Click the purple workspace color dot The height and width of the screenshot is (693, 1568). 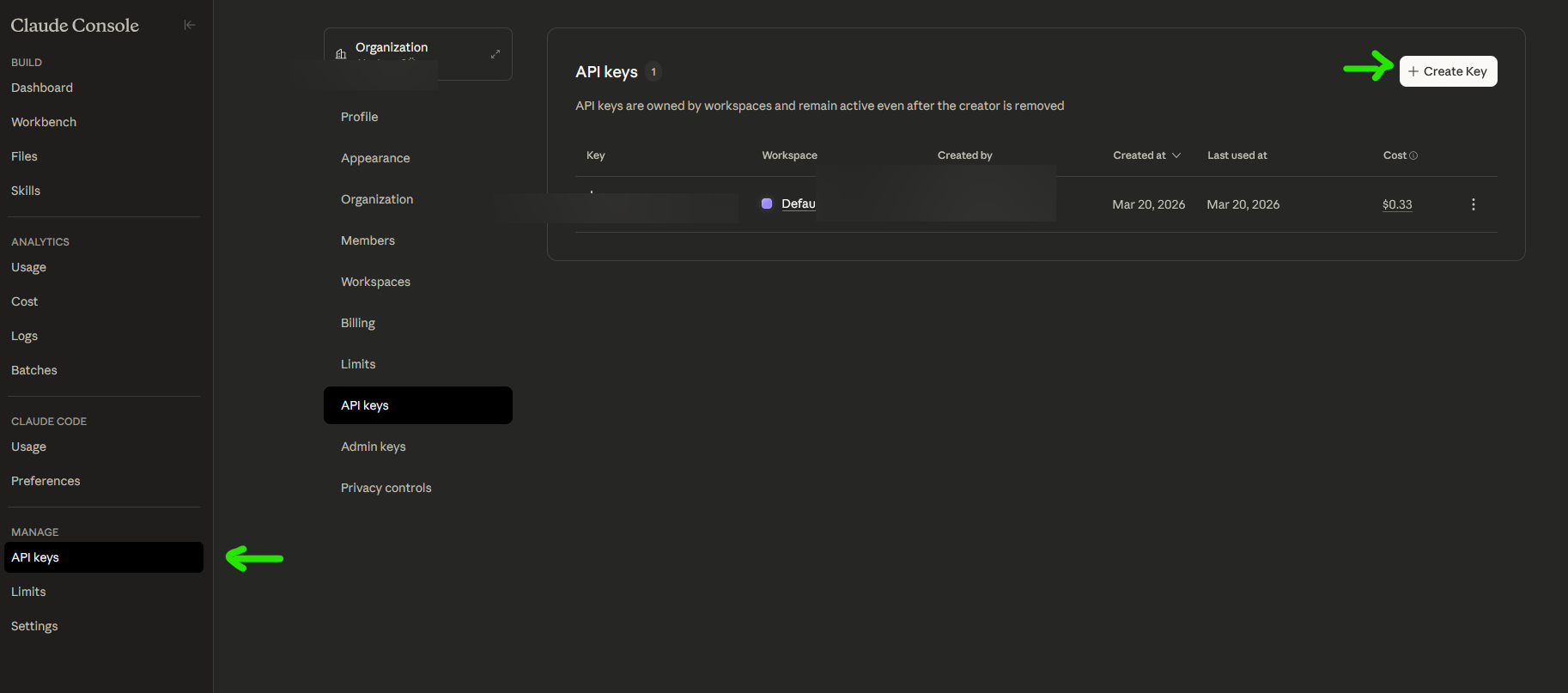[x=767, y=204]
